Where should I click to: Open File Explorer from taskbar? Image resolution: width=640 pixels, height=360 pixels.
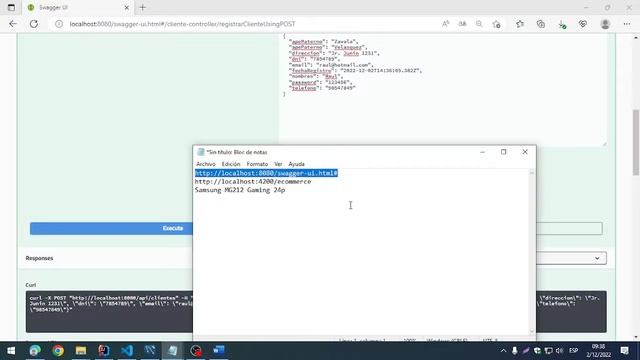click(81, 351)
